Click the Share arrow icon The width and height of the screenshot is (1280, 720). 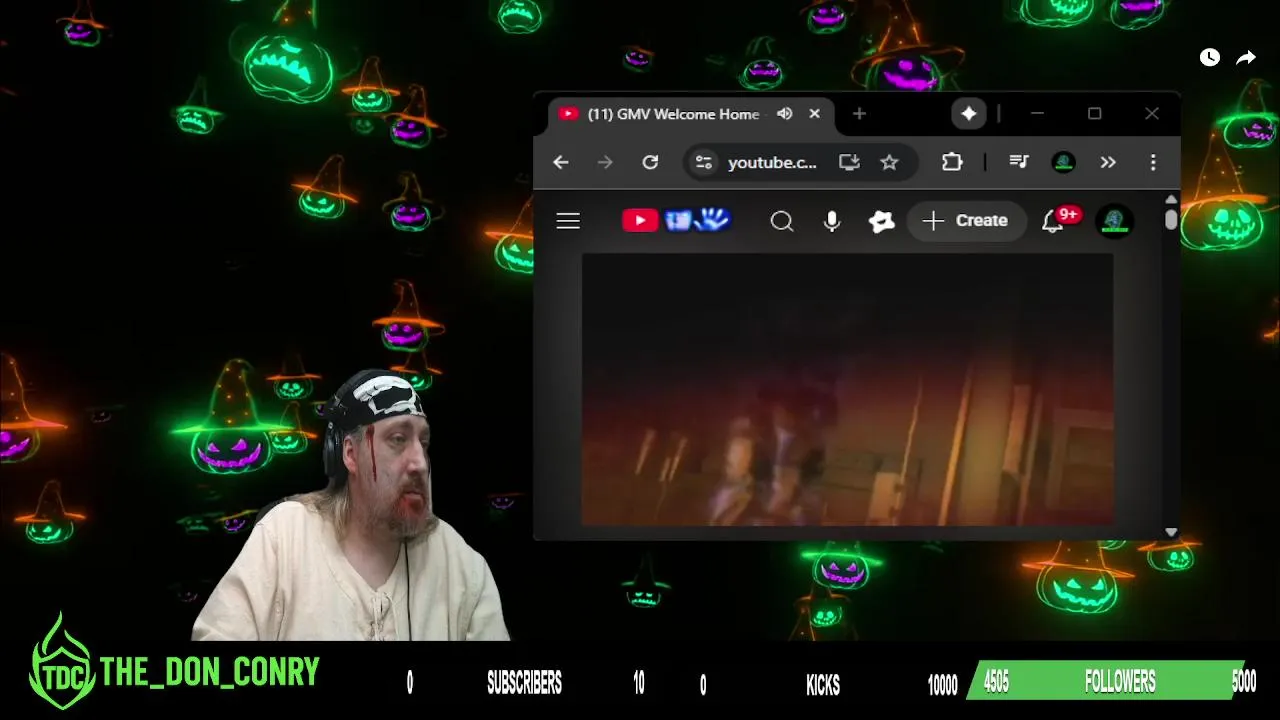(1246, 58)
